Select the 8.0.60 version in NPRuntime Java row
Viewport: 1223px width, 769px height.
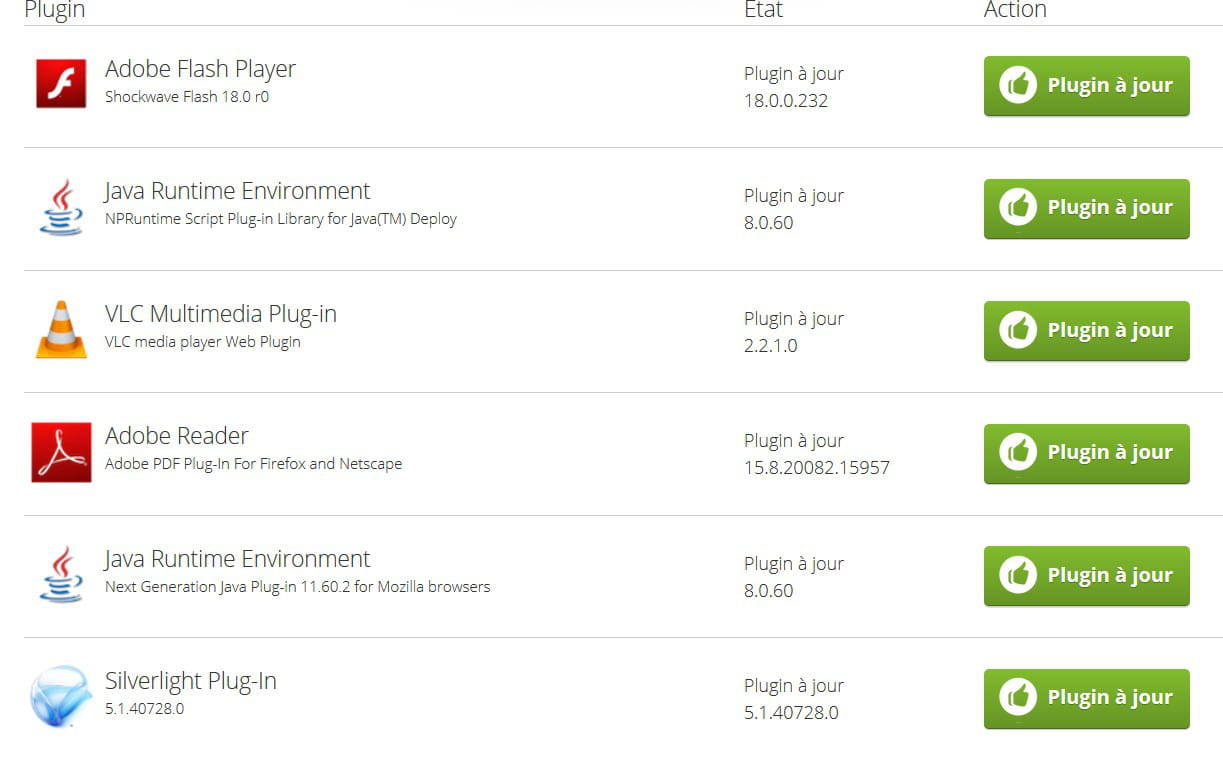pyautogui.click(x=769, y=223)
